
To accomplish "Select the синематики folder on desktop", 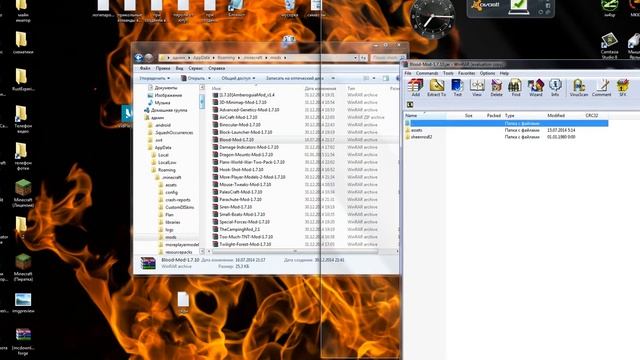I will coord(22,43).
